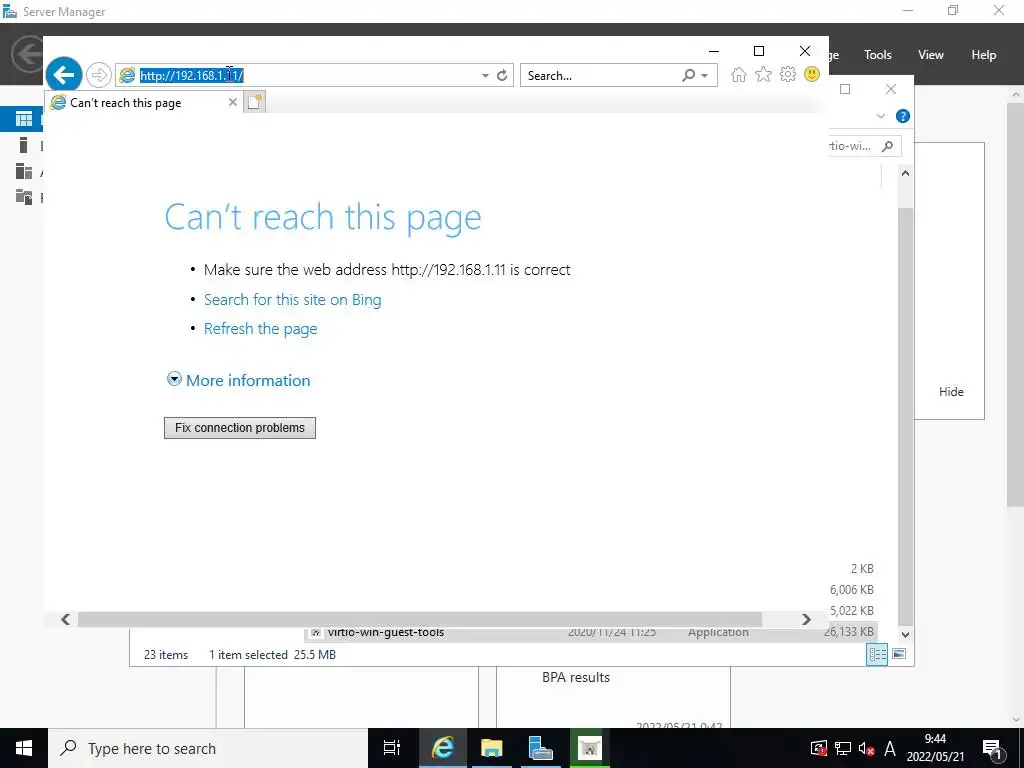Open Internet Explorer Tools gear icon

point(788,74)
